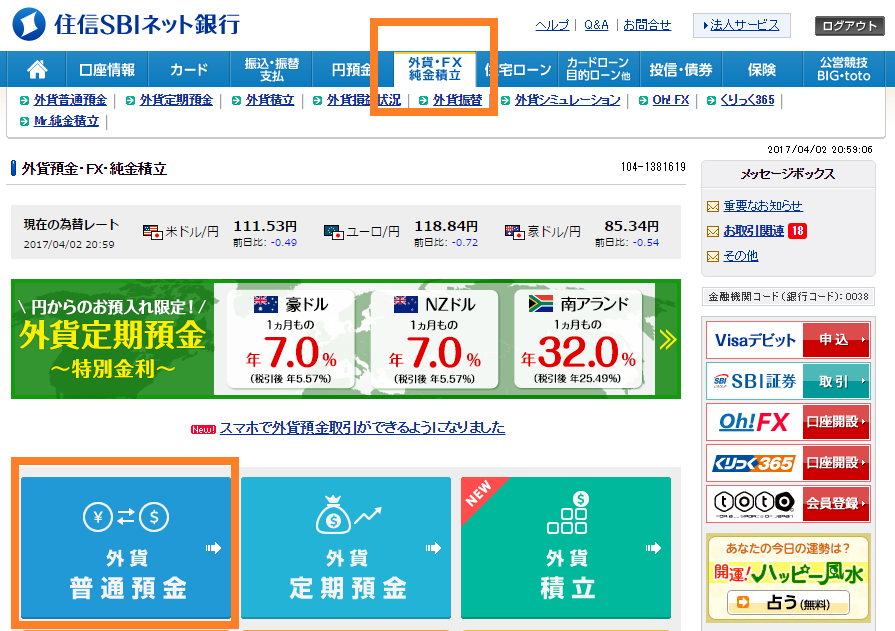Click Visaデビット 申込 banner
This screenshot has width=895, height=631.
click(788, 340)
